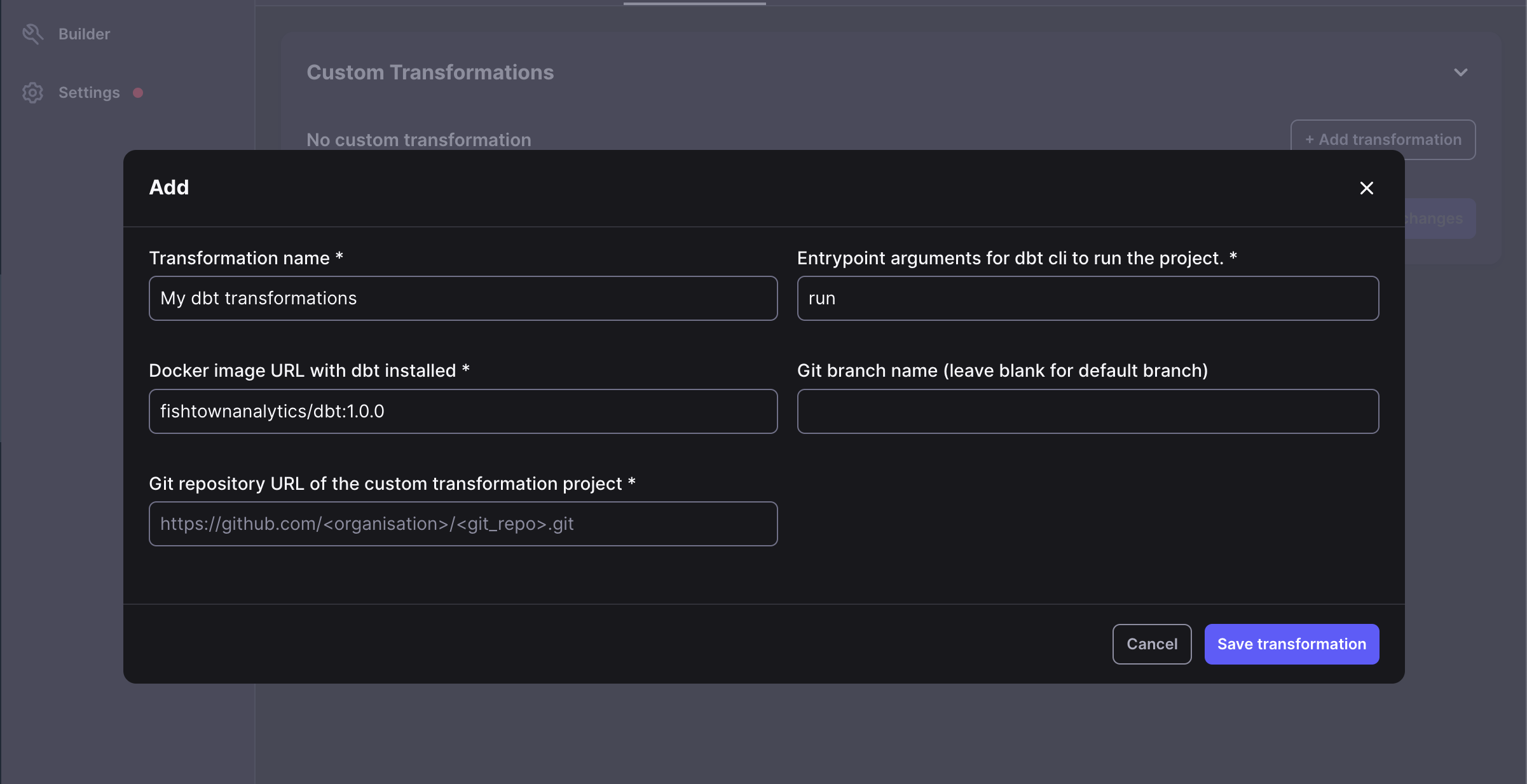The image size is (1527, 784).
Task: Click the partially hidden changes button
Action: pos(1440,219)
